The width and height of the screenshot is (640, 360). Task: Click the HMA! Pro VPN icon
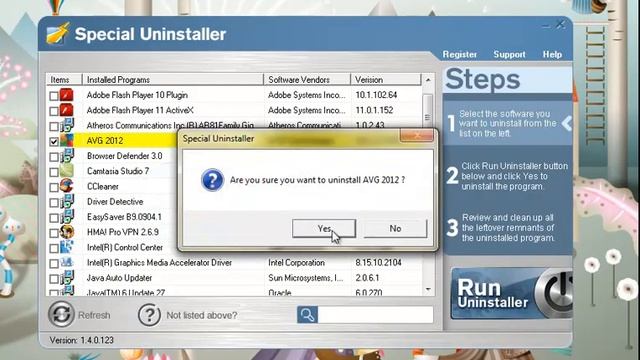(67, 232)
